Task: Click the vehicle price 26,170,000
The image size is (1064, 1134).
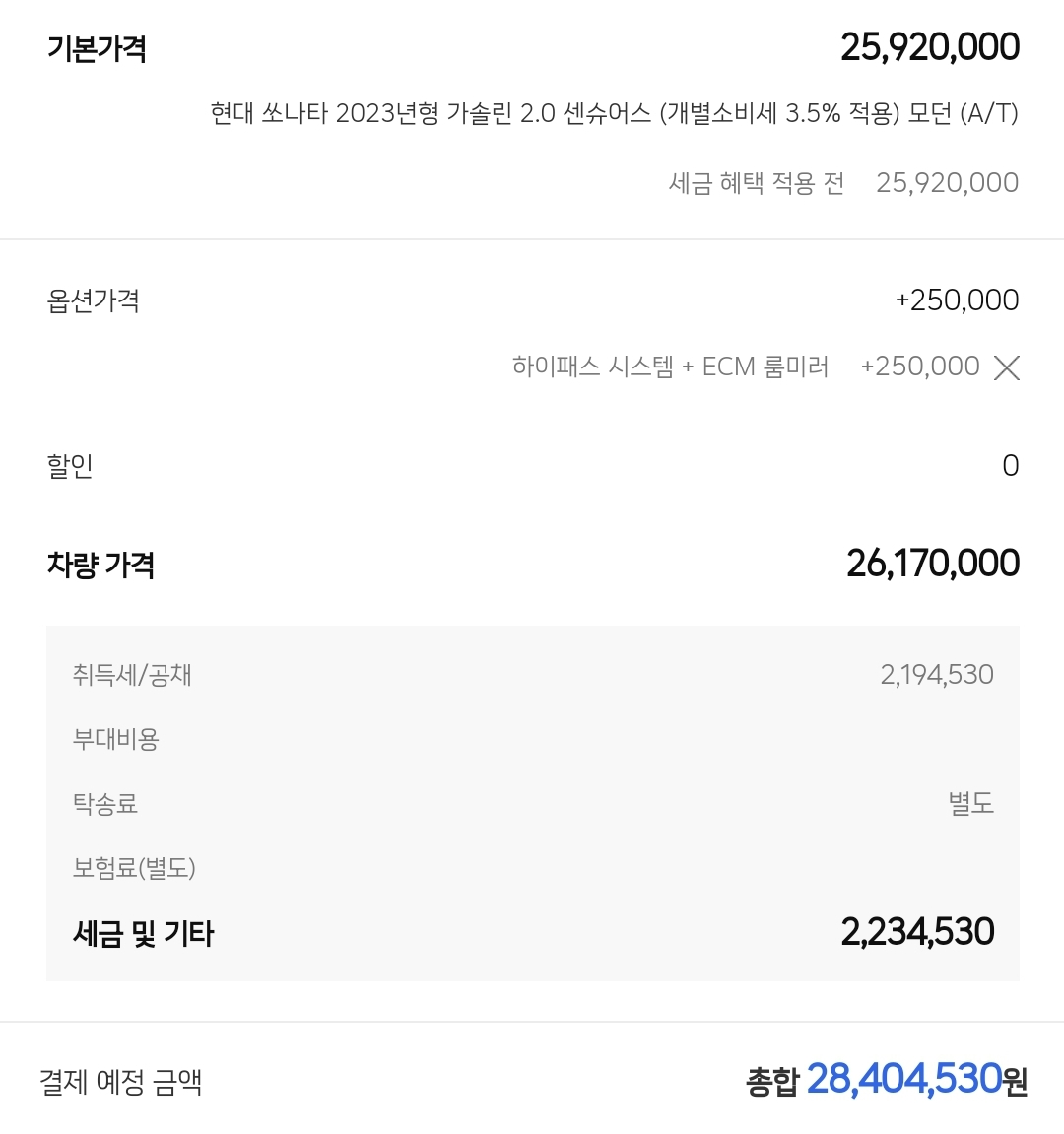Action: [932, 564]
